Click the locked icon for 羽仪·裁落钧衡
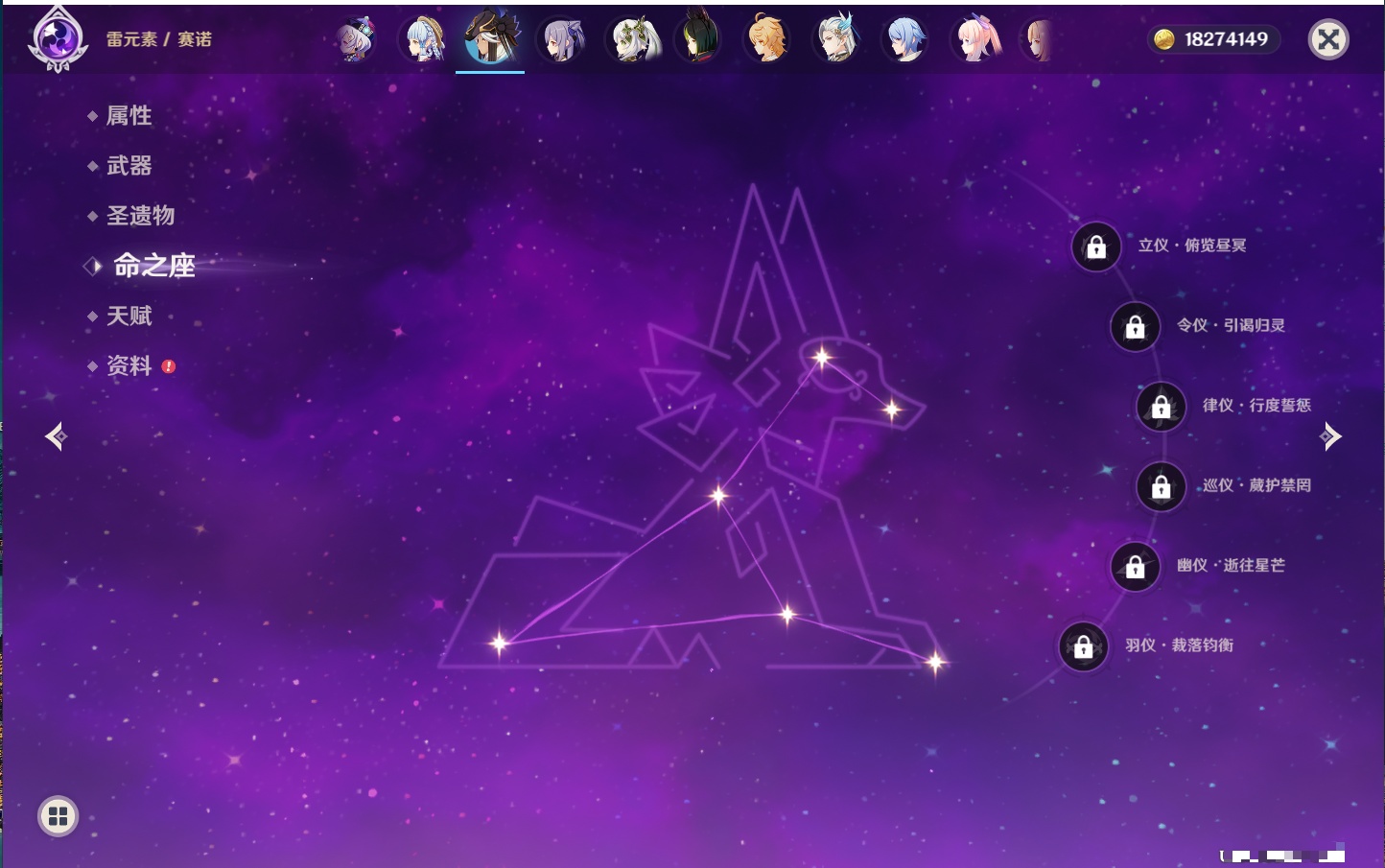The image size is (1385, 868). pos(1083,646)
